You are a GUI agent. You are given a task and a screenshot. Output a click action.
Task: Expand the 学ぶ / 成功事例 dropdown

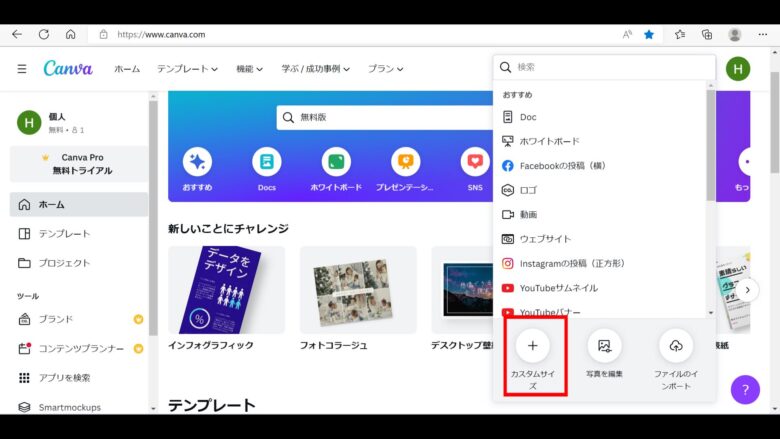tap(315, 69)
